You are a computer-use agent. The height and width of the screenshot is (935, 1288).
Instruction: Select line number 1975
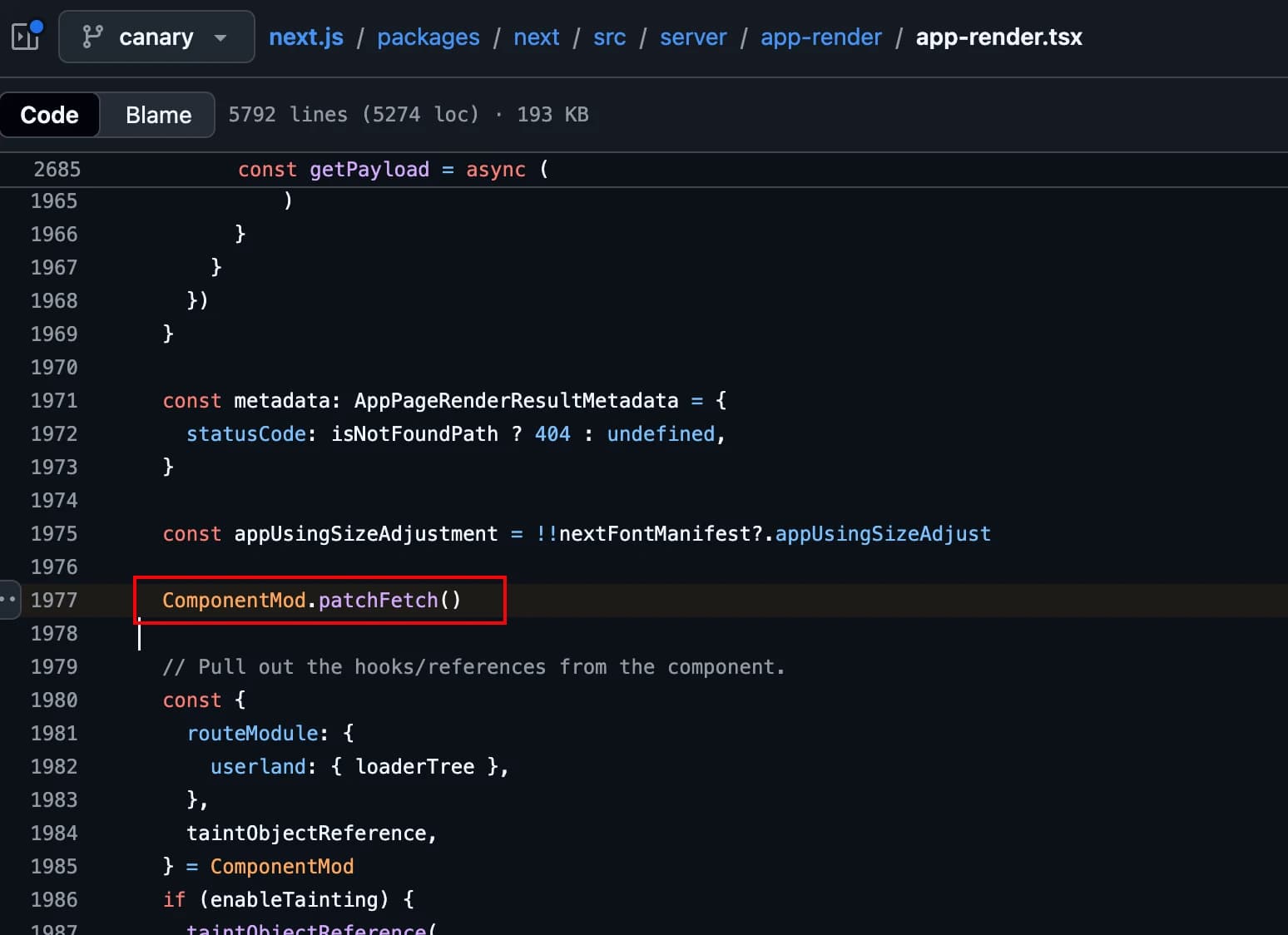coord(54,533)
